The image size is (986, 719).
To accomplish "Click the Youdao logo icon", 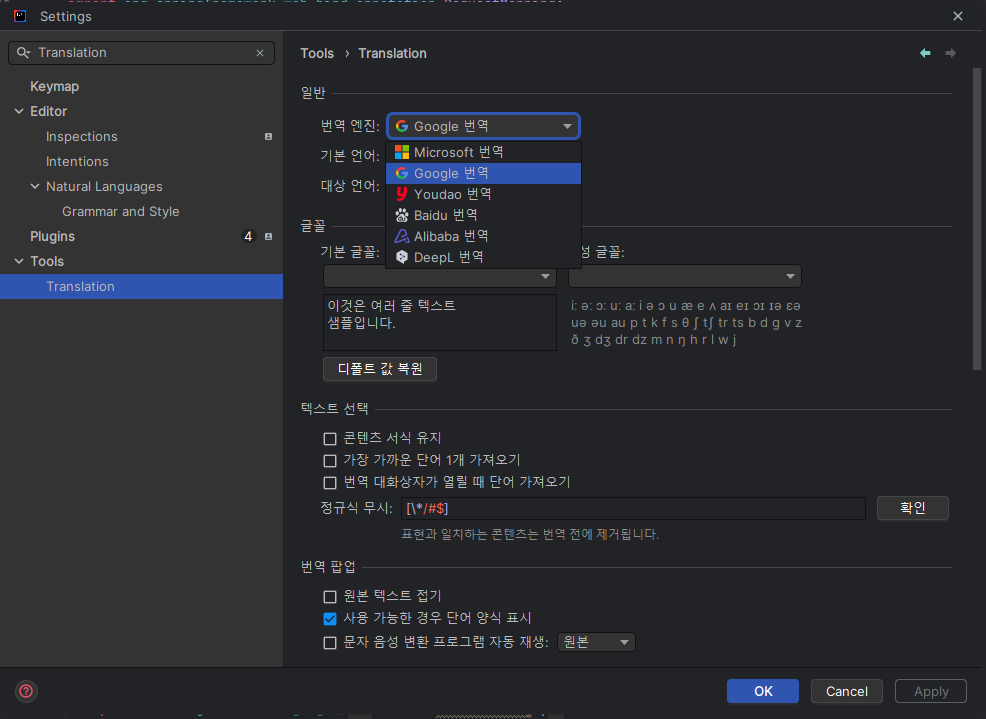I will (x=402, y=194).
